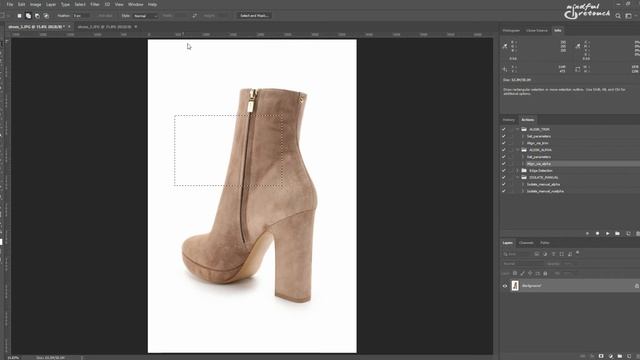
Task: Click the Lock image pixels brush icon
Action: [522, 273]
